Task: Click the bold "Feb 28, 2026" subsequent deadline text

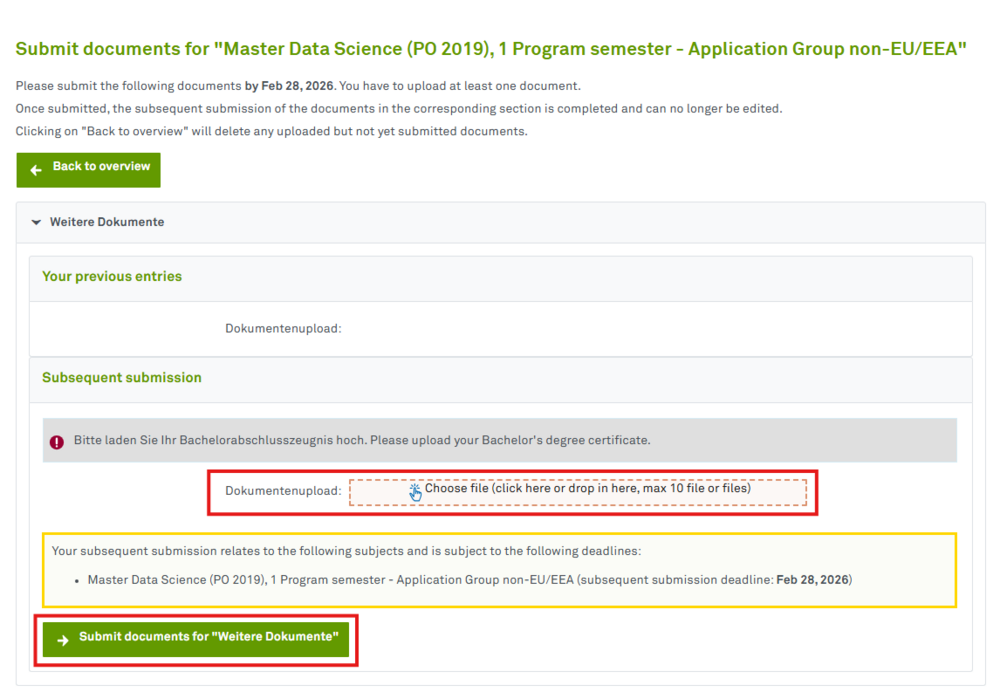Action: click(812, 580)
